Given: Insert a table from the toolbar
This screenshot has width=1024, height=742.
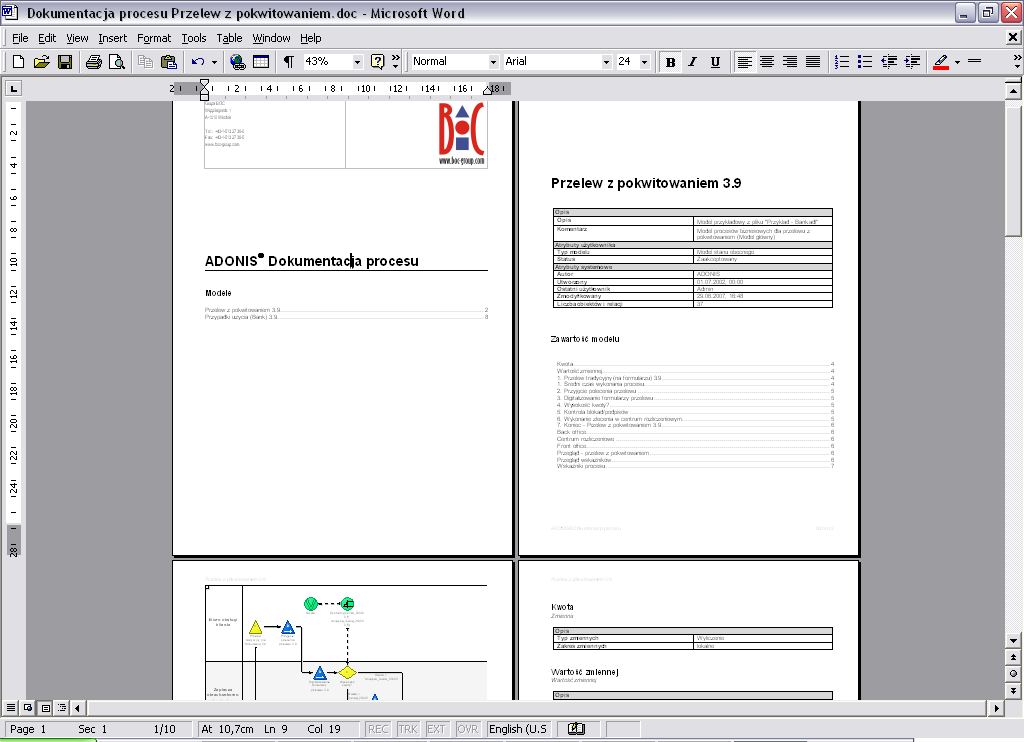Looking at the screenshot, I should point(261,61).
